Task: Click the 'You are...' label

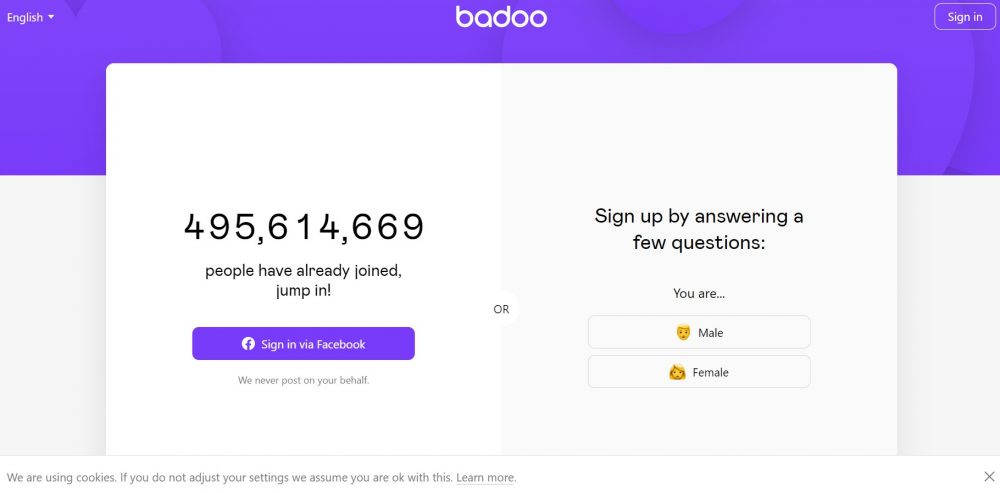Action: [x=699, y=294]
